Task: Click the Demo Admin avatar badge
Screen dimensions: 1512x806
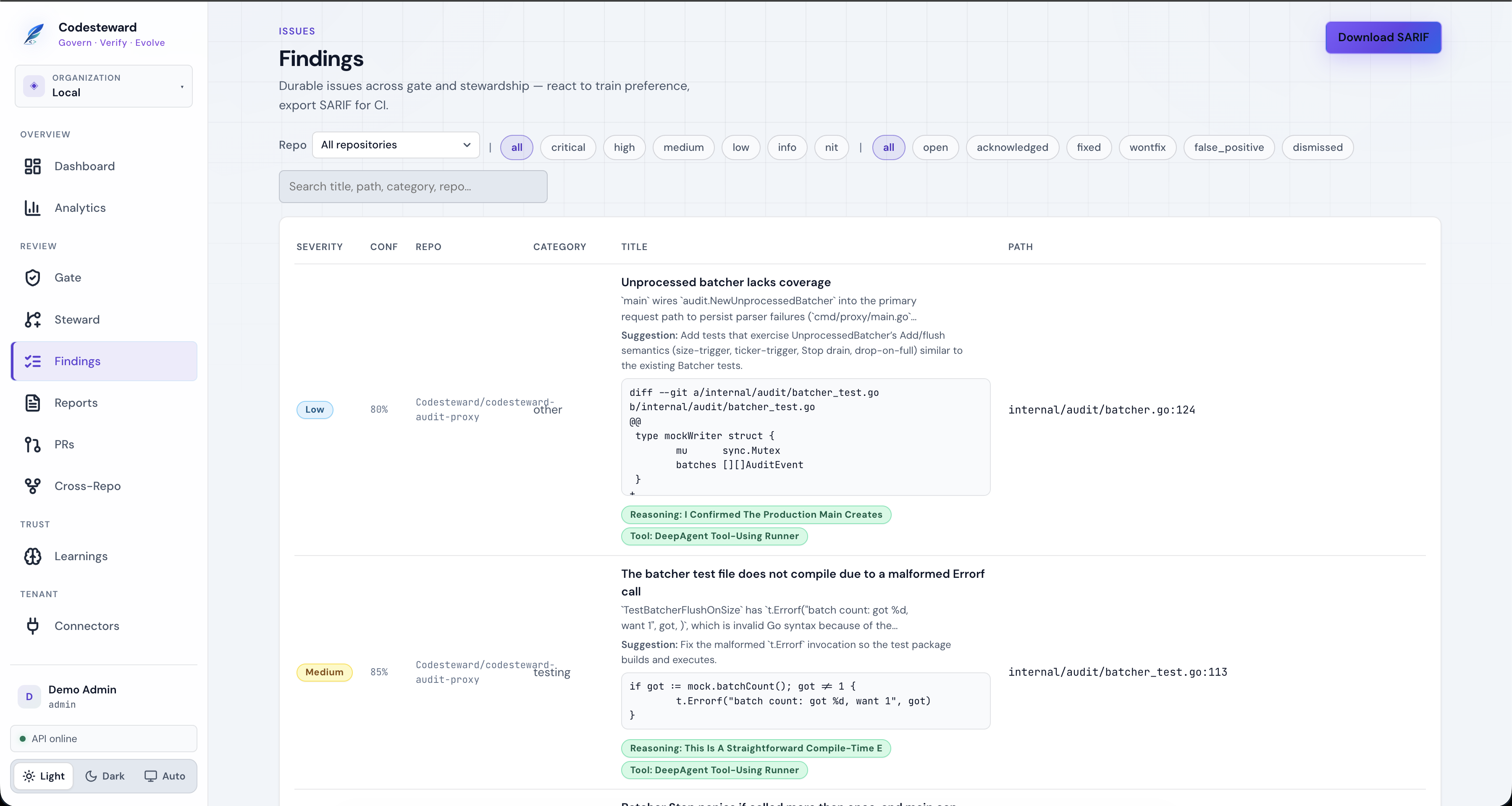Action: pyautogui.click(x=29, y=697)
